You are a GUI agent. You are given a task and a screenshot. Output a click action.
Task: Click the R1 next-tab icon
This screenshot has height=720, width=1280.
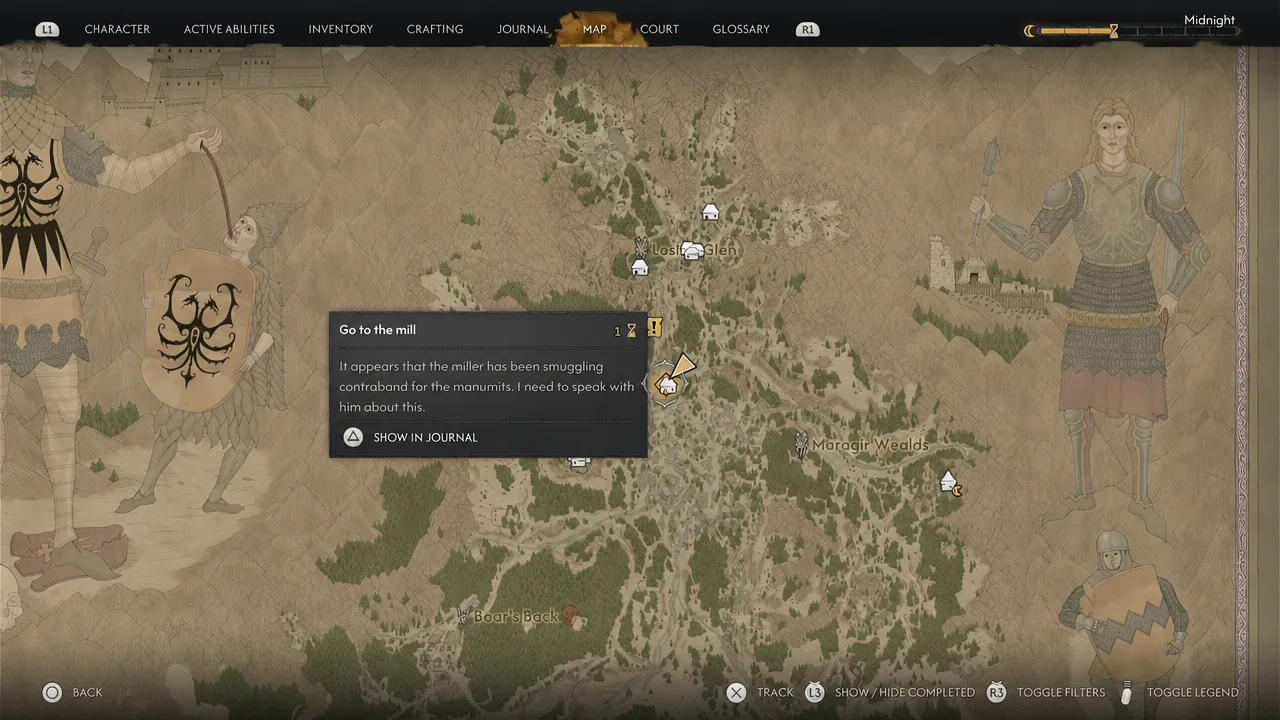point(808,30)
